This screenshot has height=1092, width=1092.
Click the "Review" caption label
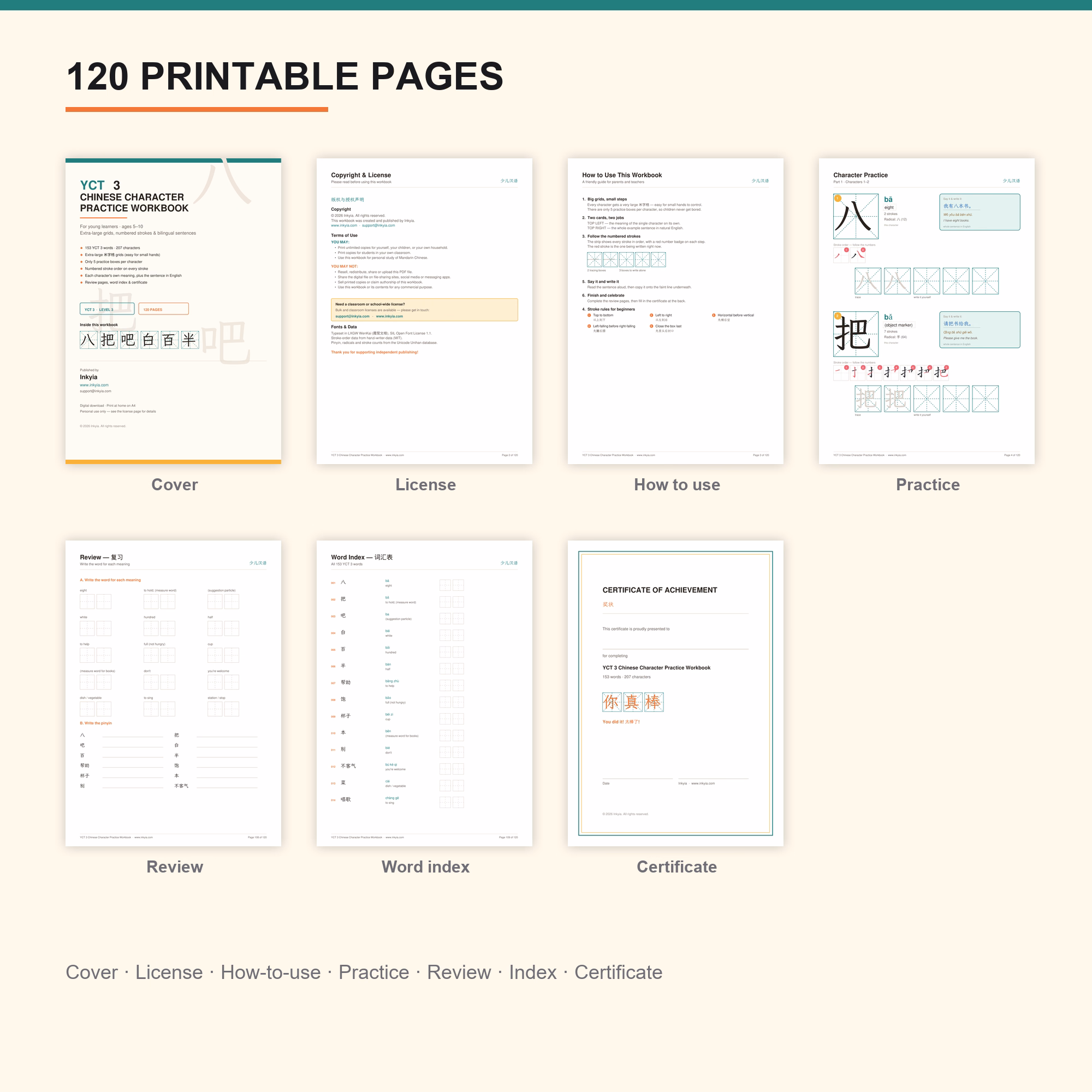click(x=175, y=867)
